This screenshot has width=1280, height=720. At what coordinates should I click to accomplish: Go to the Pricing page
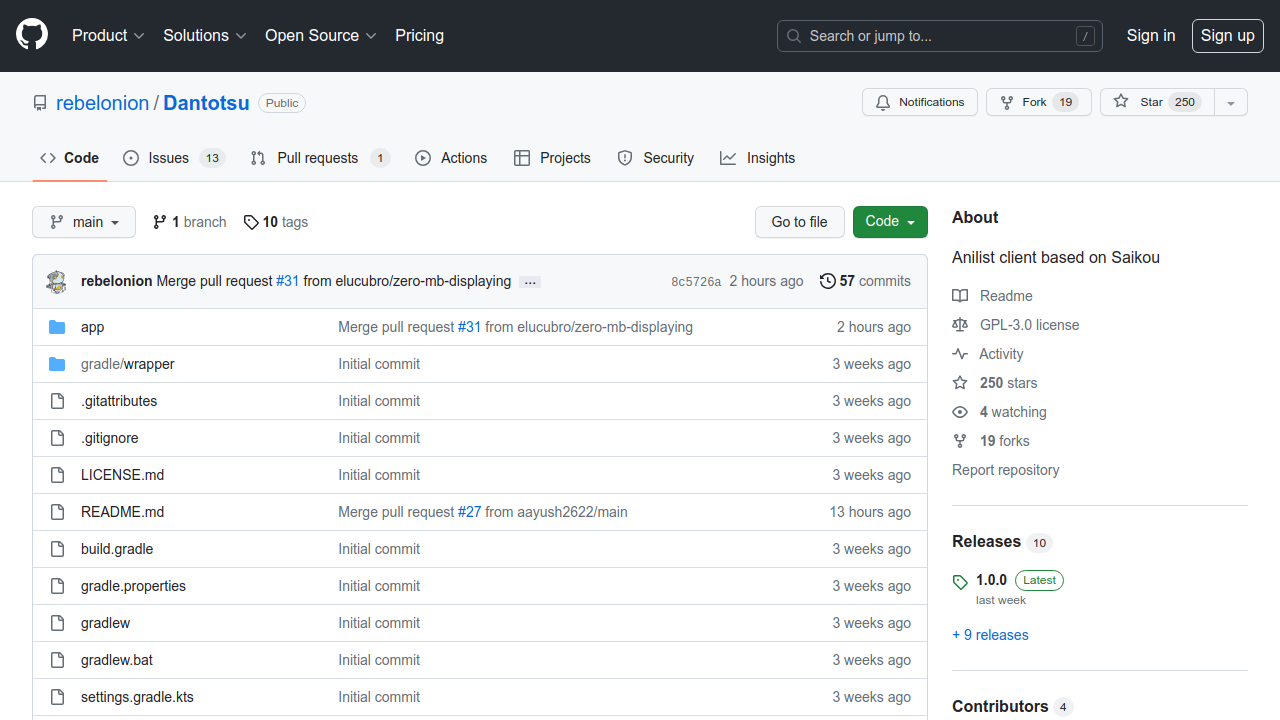(419, 36)
